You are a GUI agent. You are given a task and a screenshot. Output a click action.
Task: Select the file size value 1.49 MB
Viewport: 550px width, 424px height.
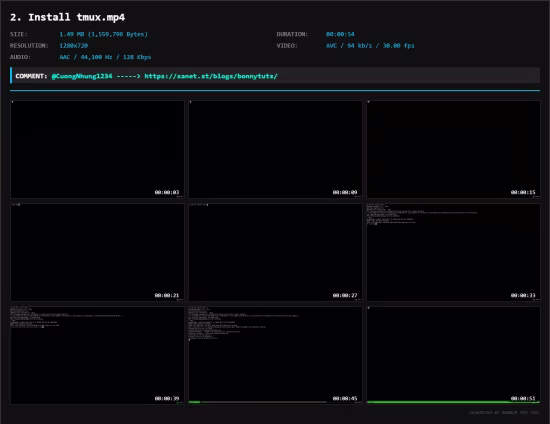103,34
